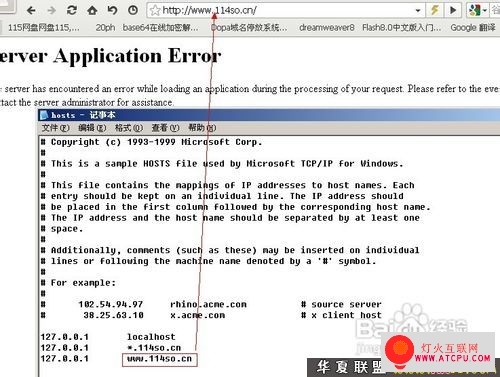Image resolution: width=500 pixels, height=377 pixels.
Task: Open the 20ph bookmark
Action: coord(105,28)
